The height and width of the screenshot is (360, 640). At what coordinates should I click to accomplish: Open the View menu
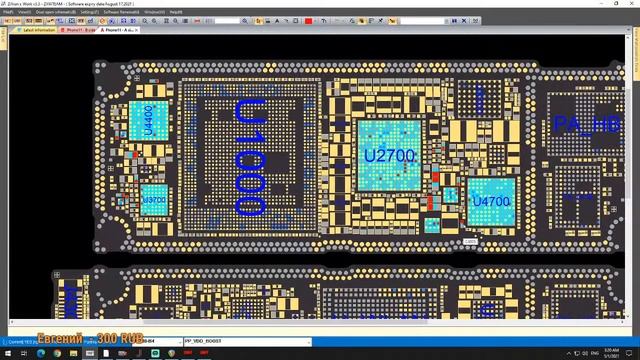coord(24,12)
